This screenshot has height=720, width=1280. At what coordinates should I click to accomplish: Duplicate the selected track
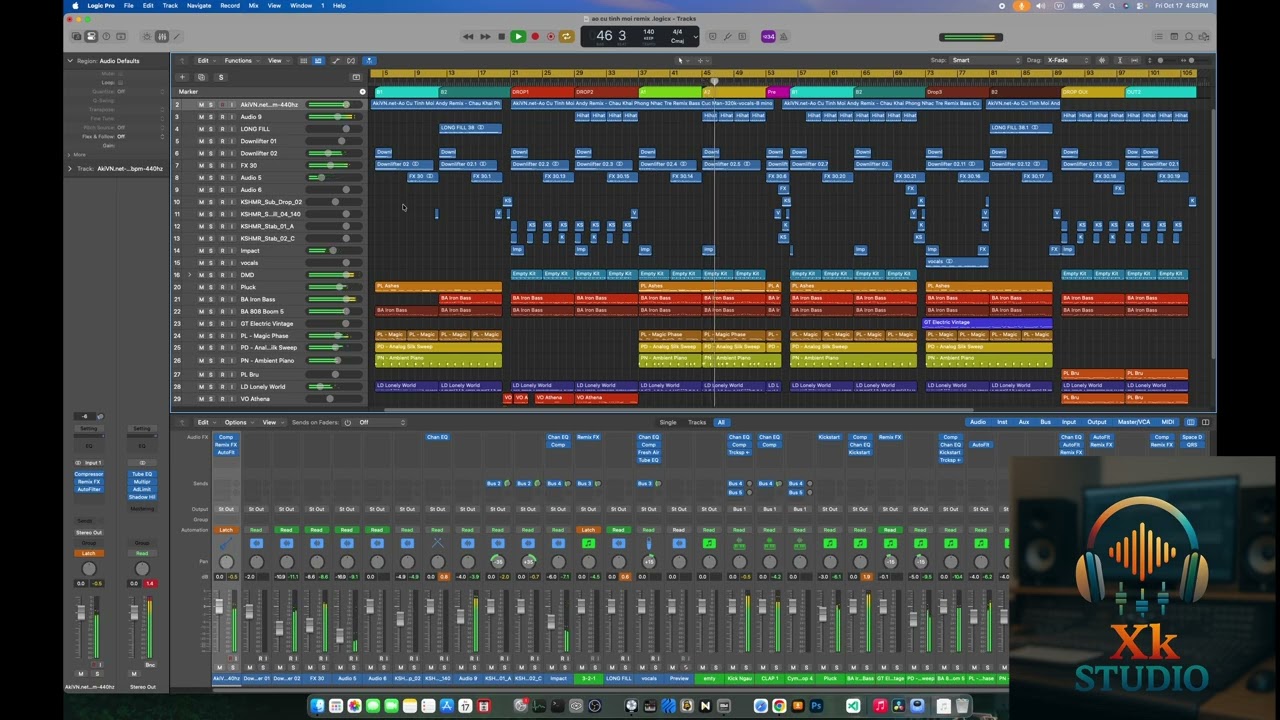[201, 77]
